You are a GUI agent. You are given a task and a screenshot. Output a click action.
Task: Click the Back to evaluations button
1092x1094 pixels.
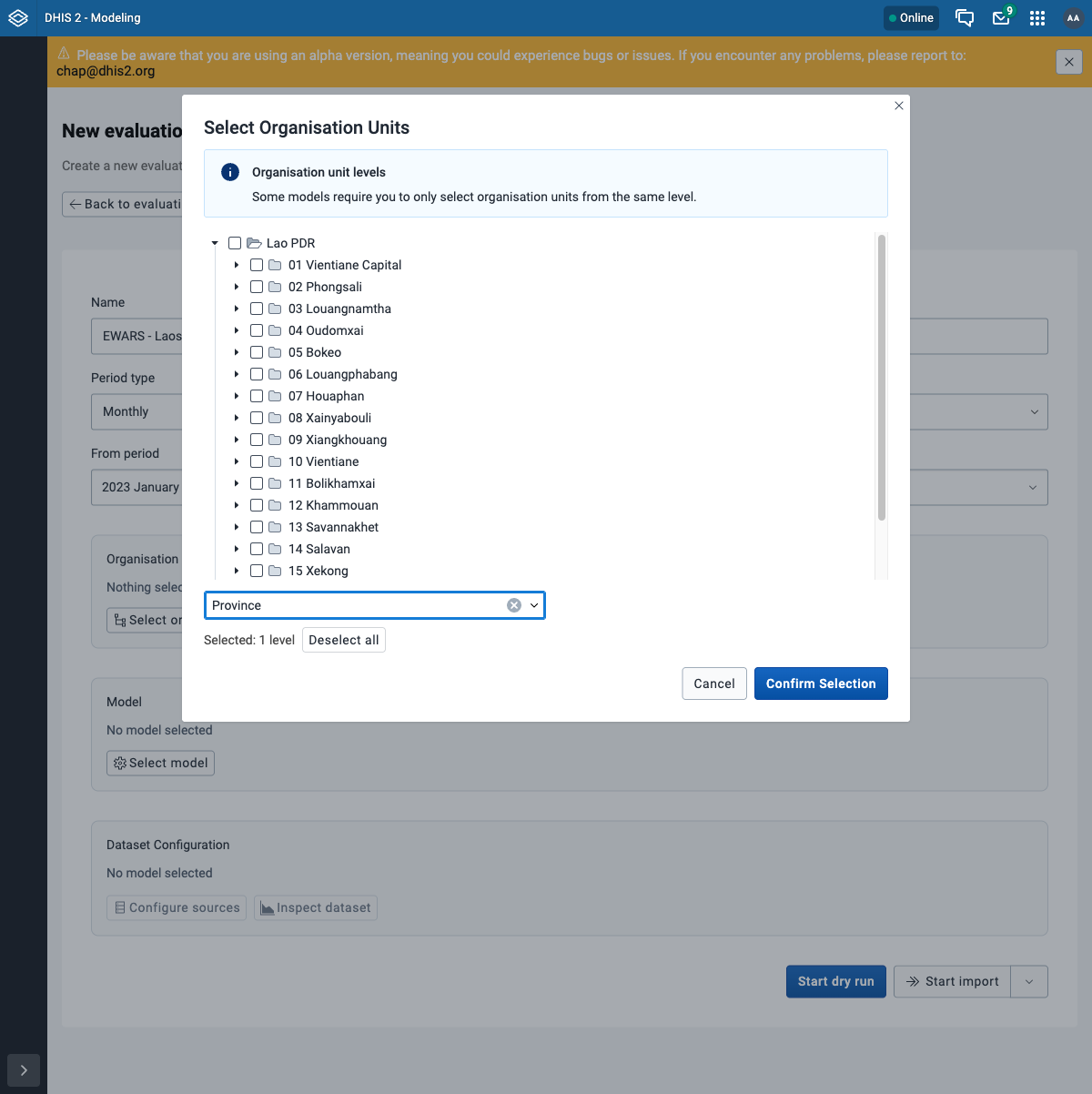(x=123, y=204)
